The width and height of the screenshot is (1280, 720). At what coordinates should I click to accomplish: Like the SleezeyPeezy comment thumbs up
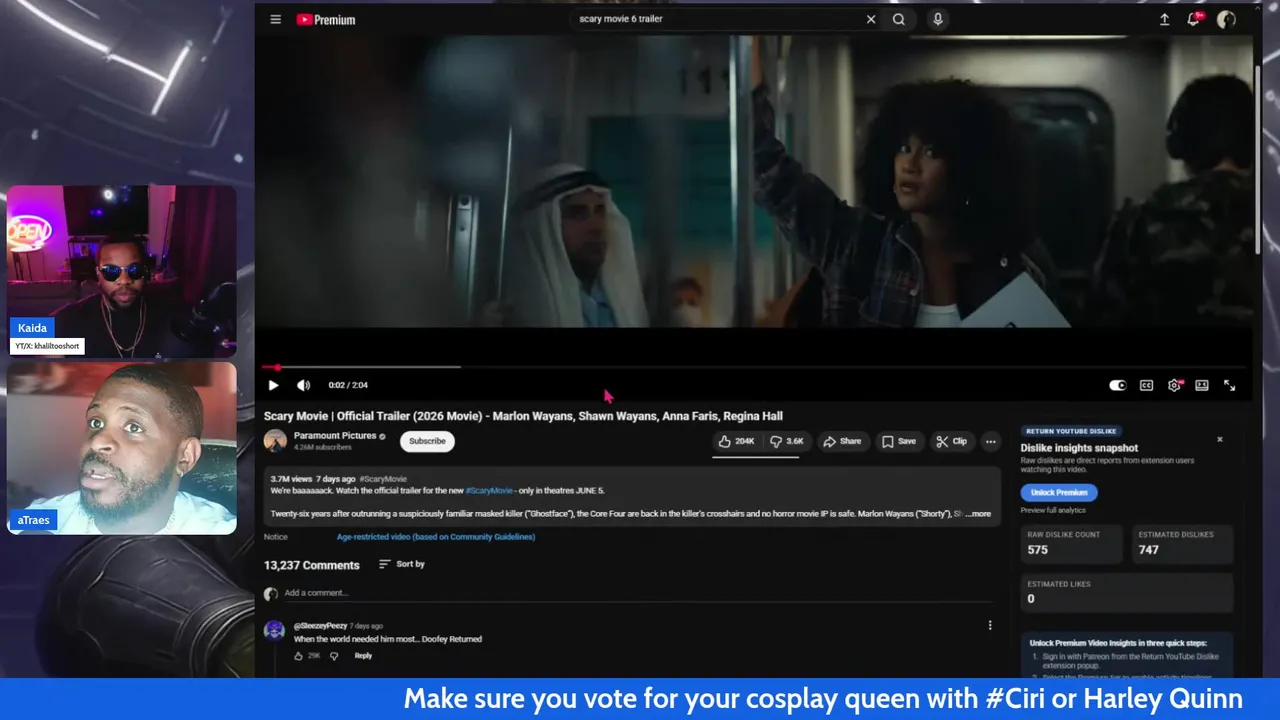(x=299, y=656)
